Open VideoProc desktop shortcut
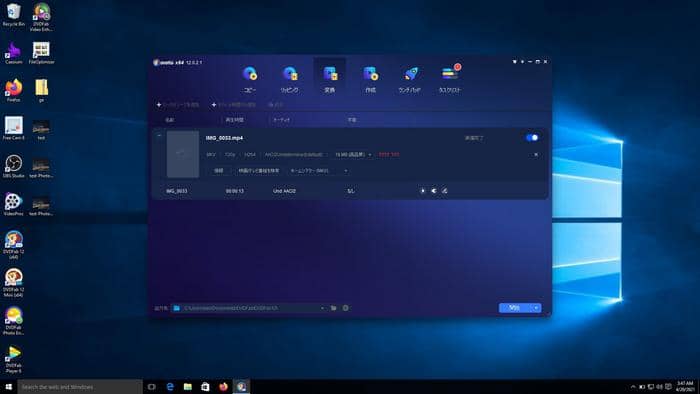The width and height of the screenshot is (700, 394). tap(13, 204)
